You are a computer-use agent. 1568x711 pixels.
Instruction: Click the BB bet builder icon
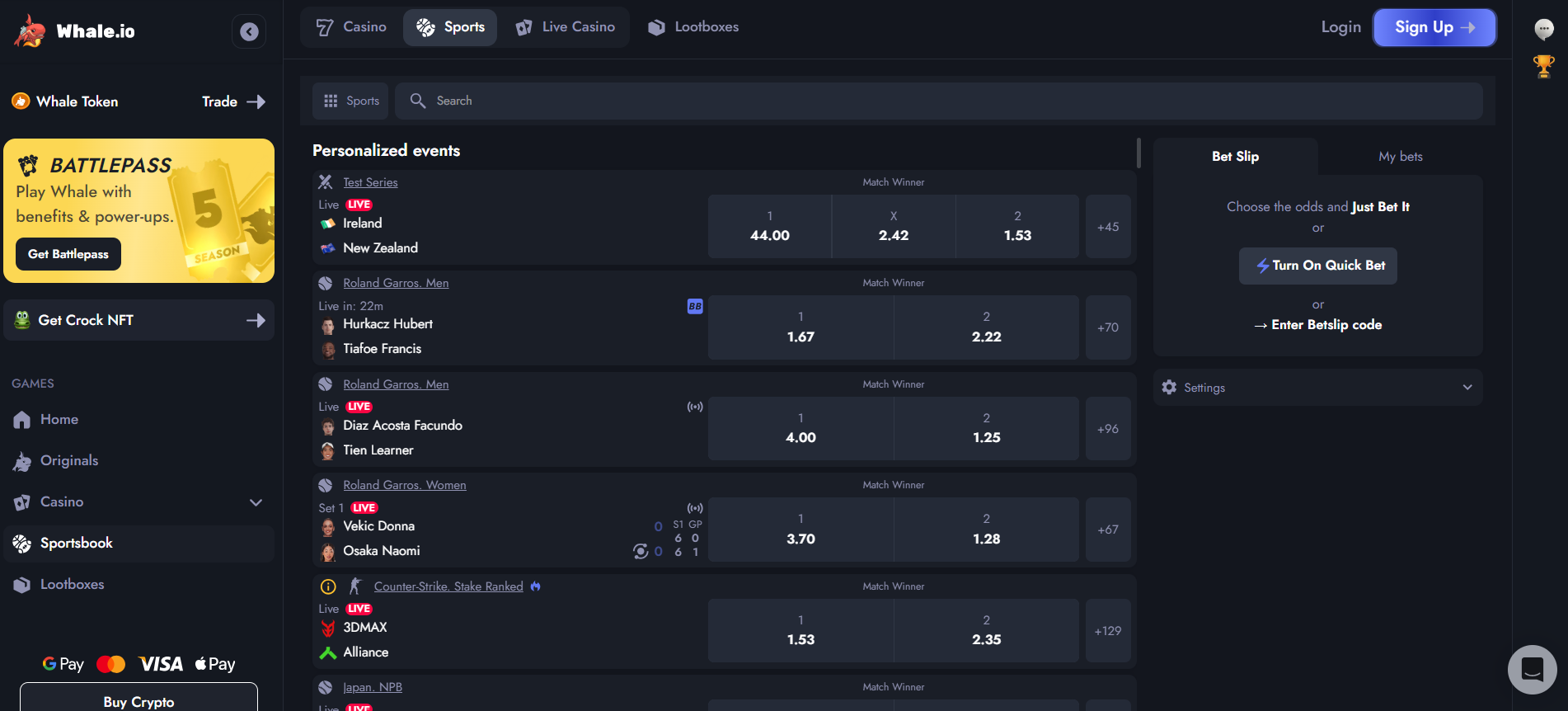695,306
